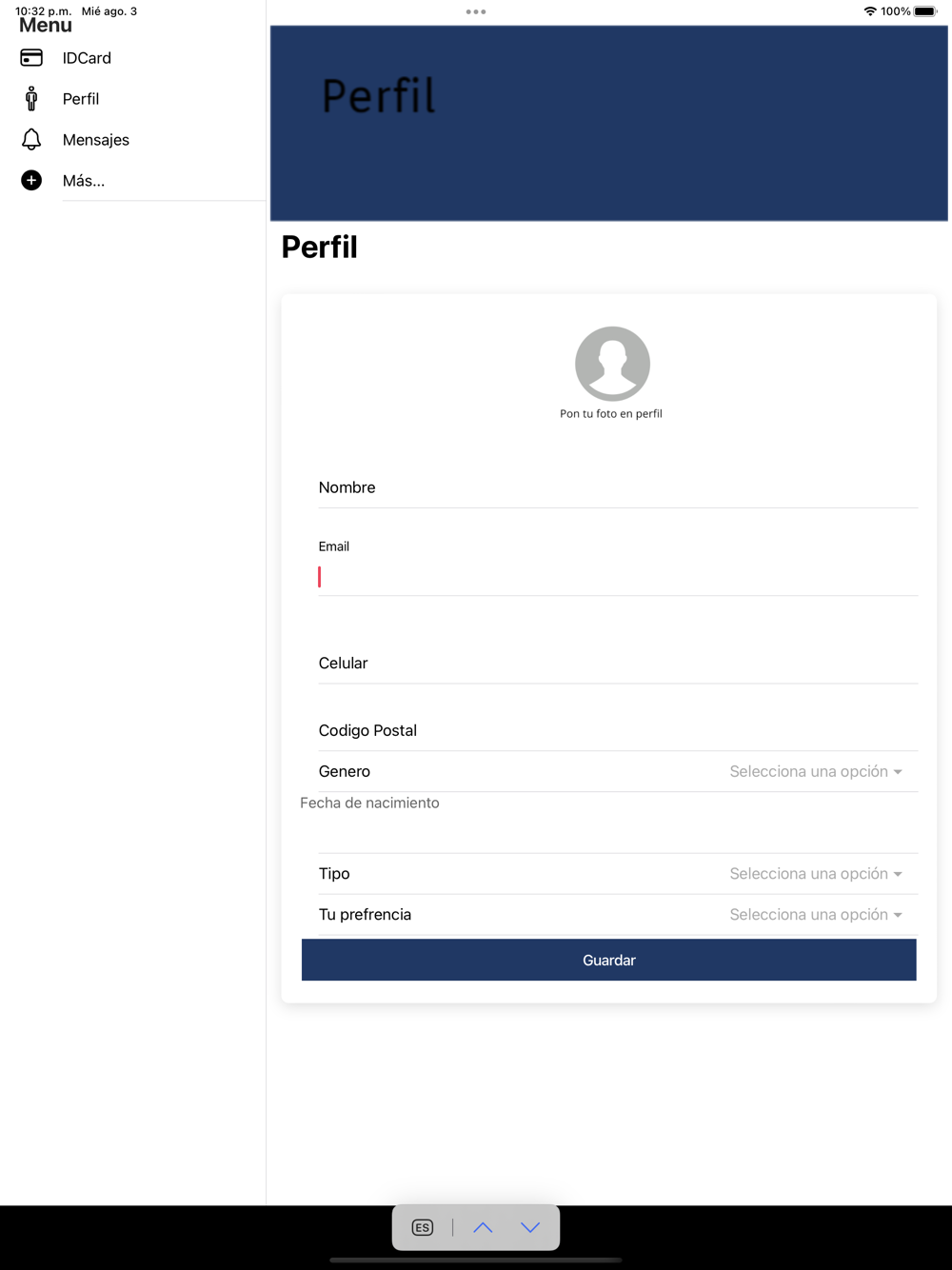Image resolution: width=952 pixels, height=1270 pixels.
Task: Open IDCard from the card icon
Action: [x=31, y=58]
